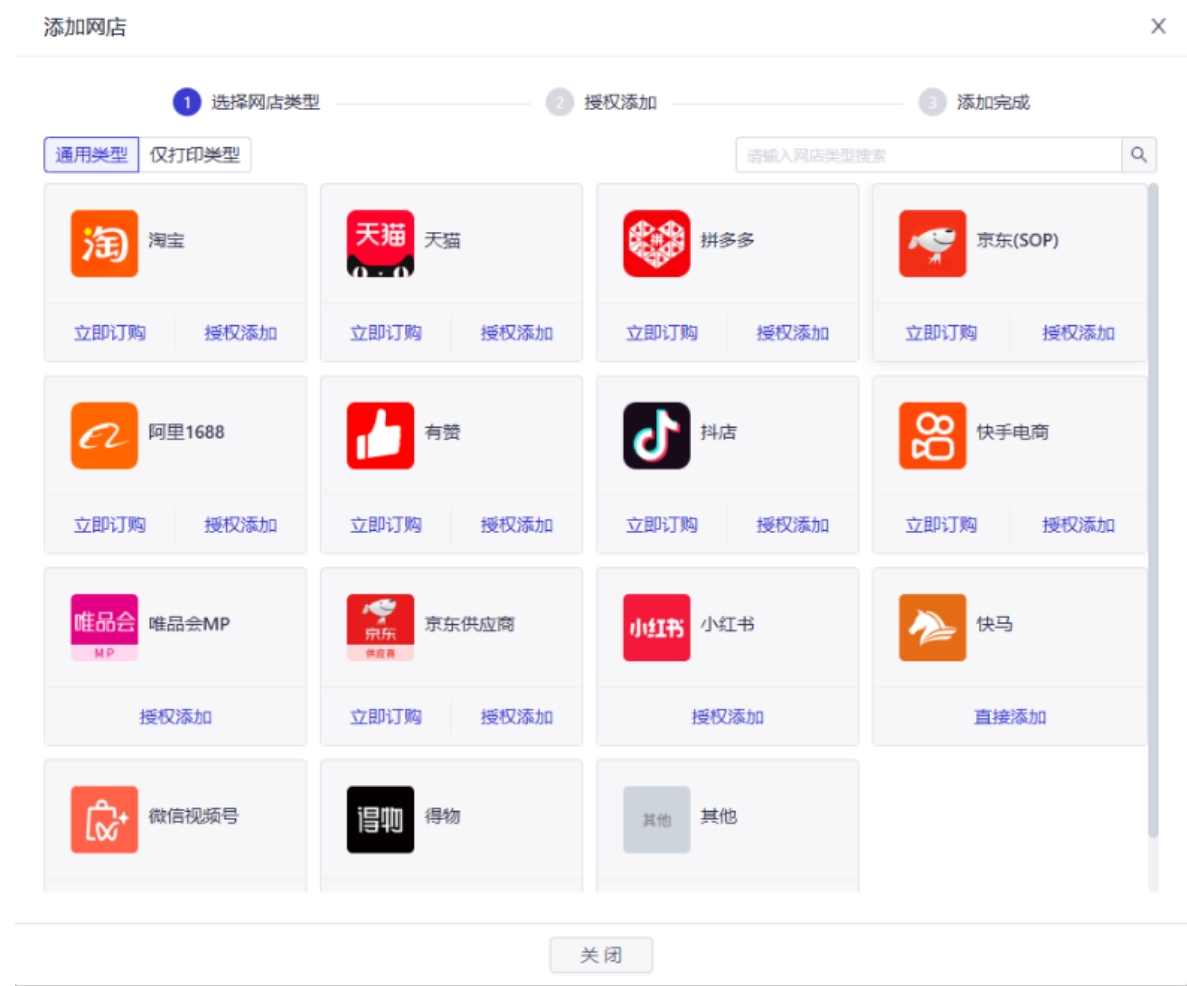The image size is (1187, 986).
Task: Click 授权添加 under 拼多多
Action: (793, 332)
